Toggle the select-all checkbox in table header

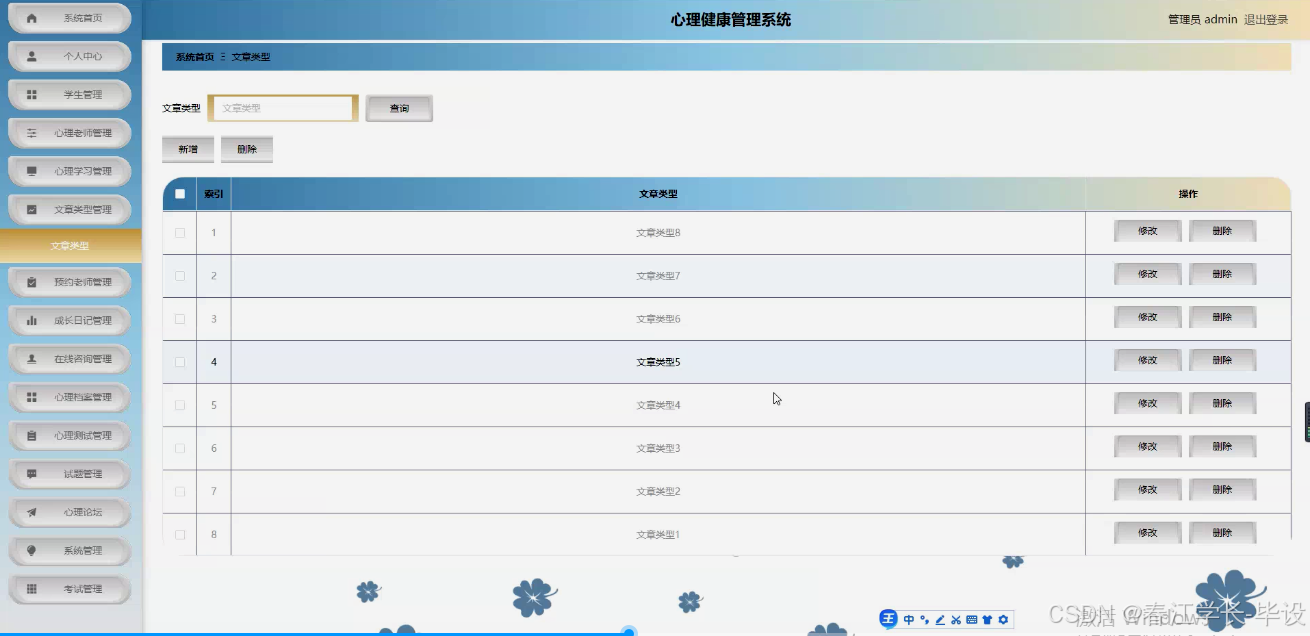[x=180, y=194]
